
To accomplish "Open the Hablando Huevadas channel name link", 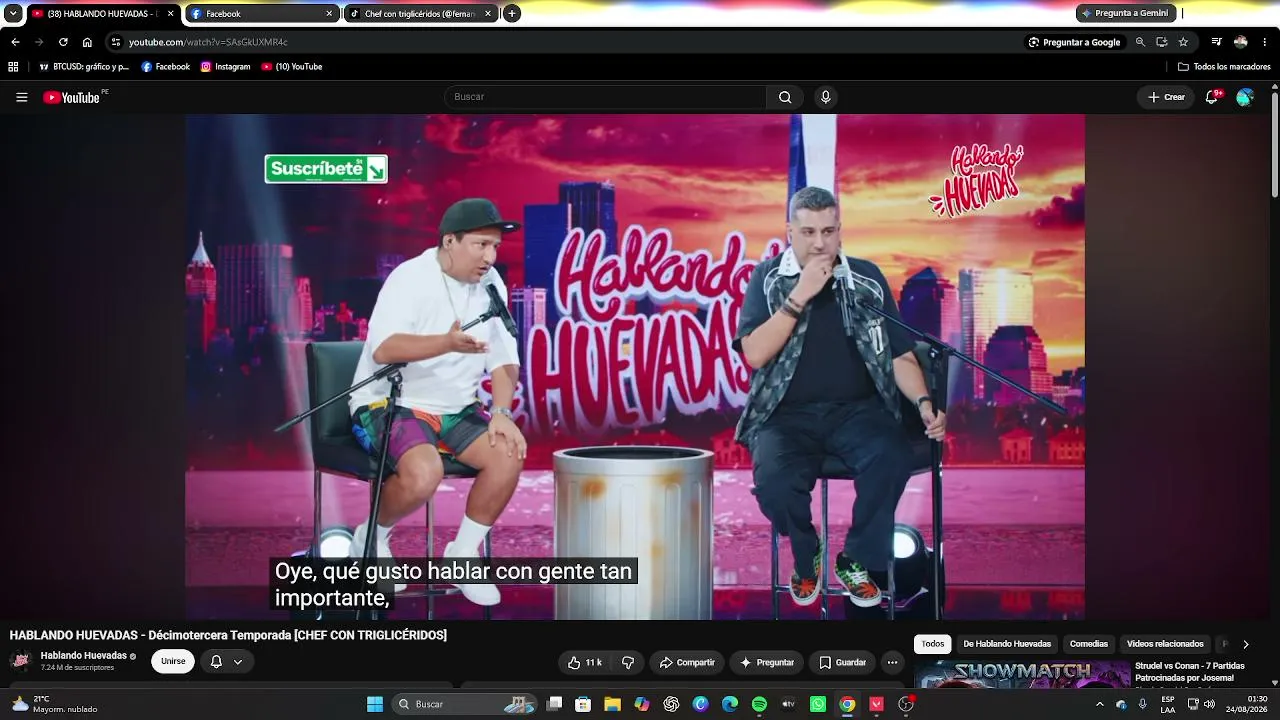I will (84, 656).
